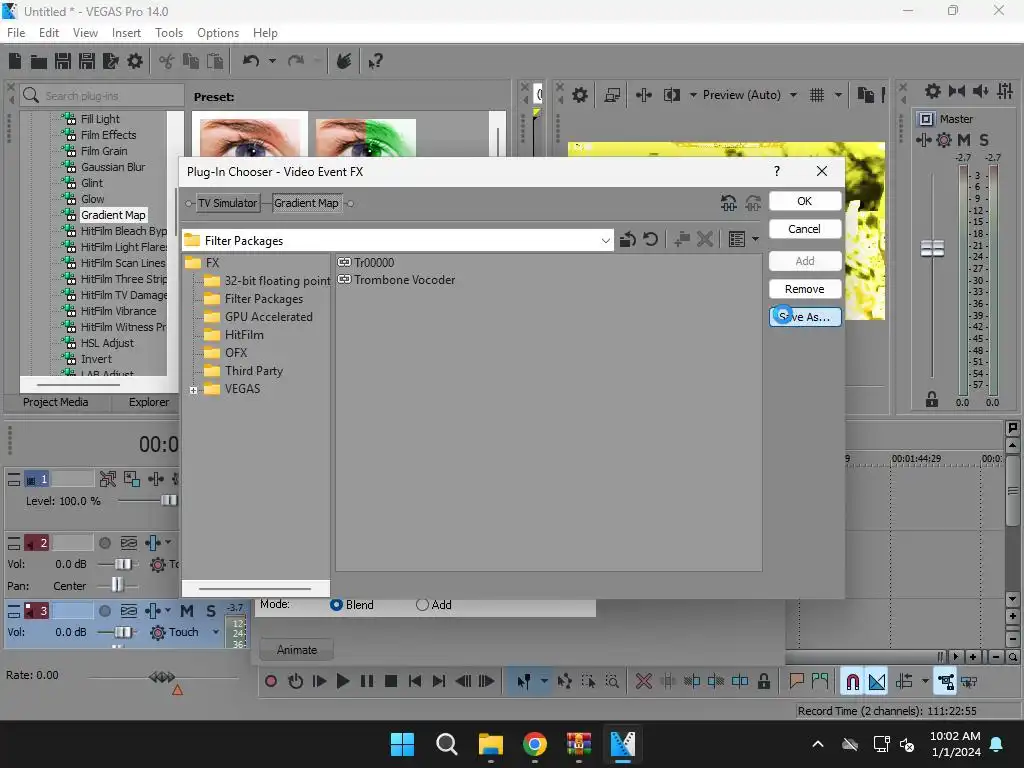Click the Save As... button
This screenshot has width=1024, height=768.
[805, 317]
